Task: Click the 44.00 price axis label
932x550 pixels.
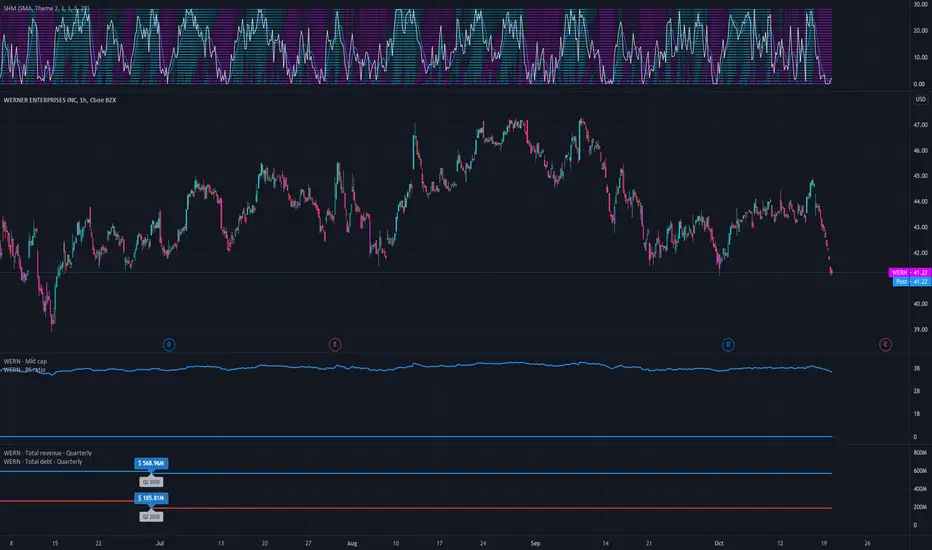Action: (920, 202)
